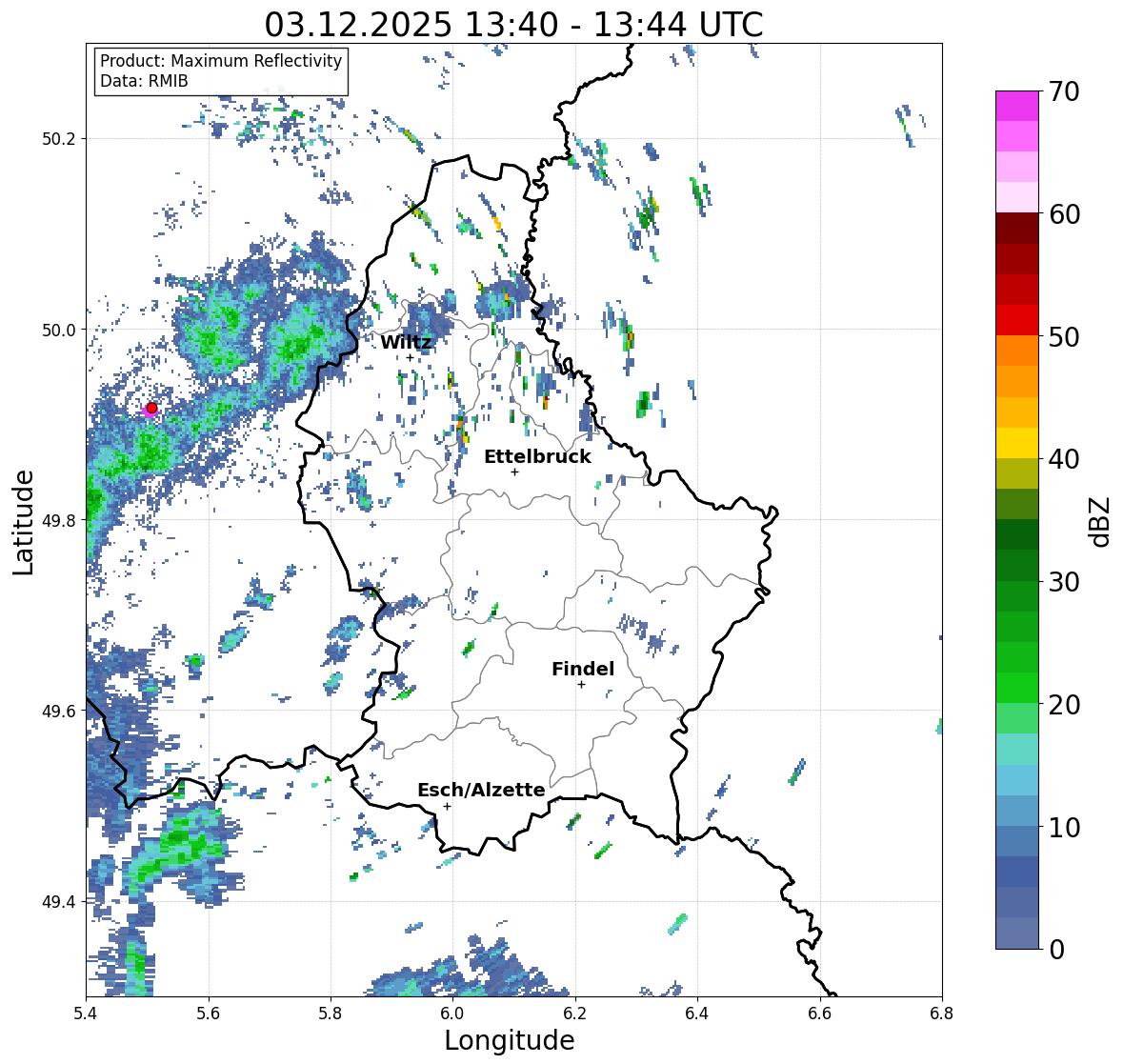Viewport: 1123px width, 1064px height.
Task: Click the 'Product: Maximum Reflectivity' legend text
Action: tap(221, 61)
